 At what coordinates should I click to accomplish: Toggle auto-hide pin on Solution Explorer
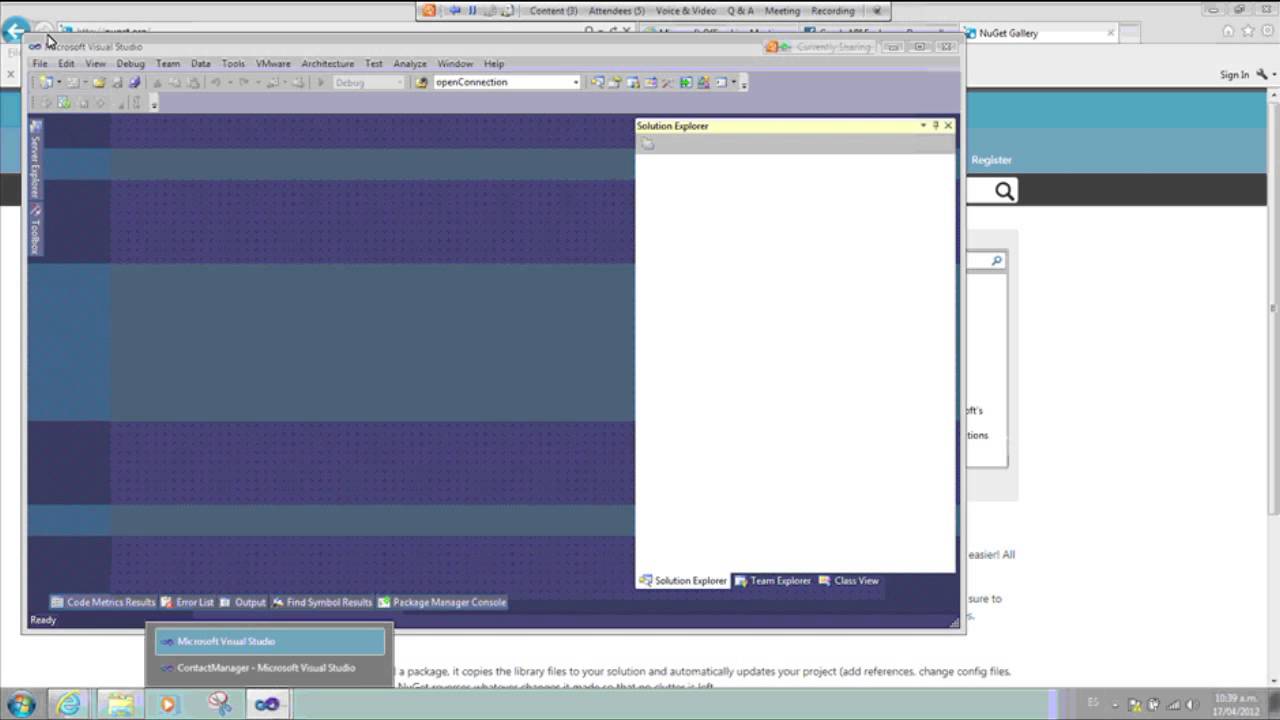[936, 126]
